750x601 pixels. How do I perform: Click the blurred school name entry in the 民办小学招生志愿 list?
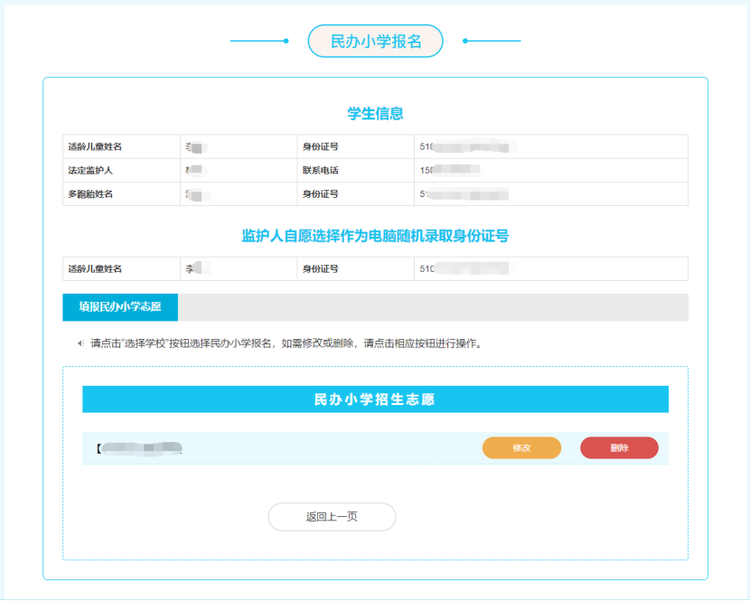coord(140,448)
